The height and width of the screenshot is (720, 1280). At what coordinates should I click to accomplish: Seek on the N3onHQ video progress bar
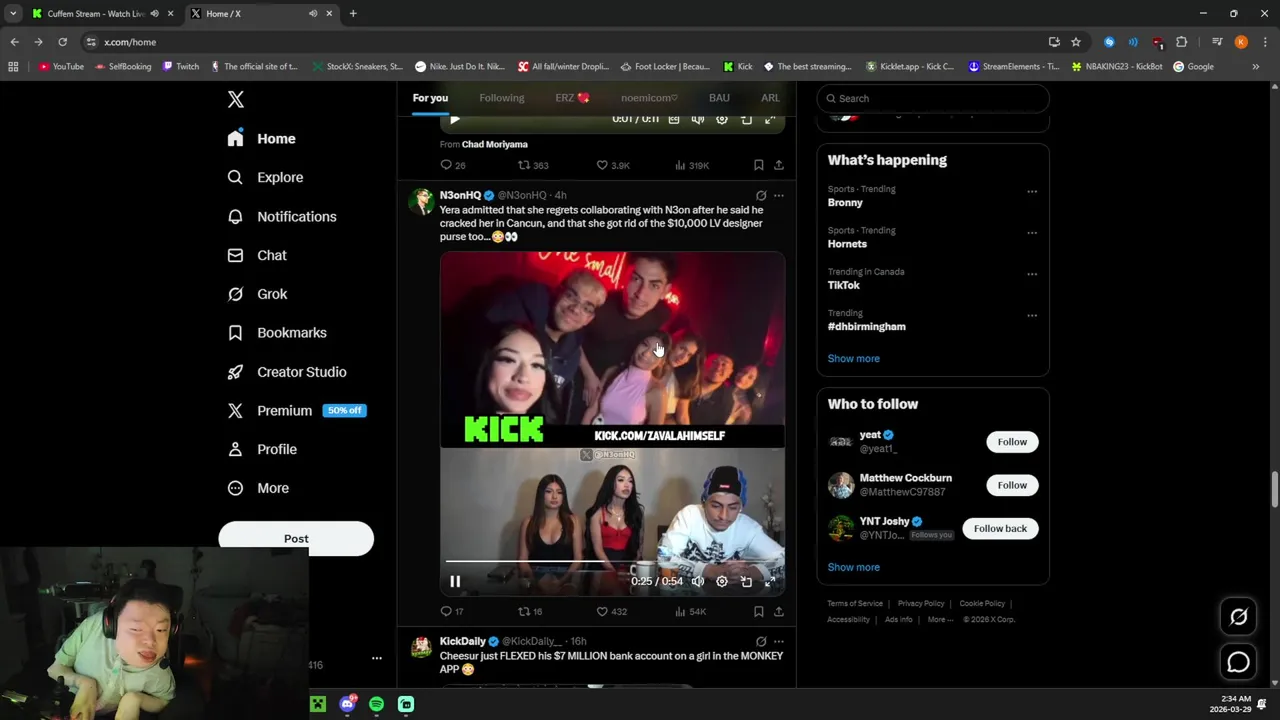[612, 563]
